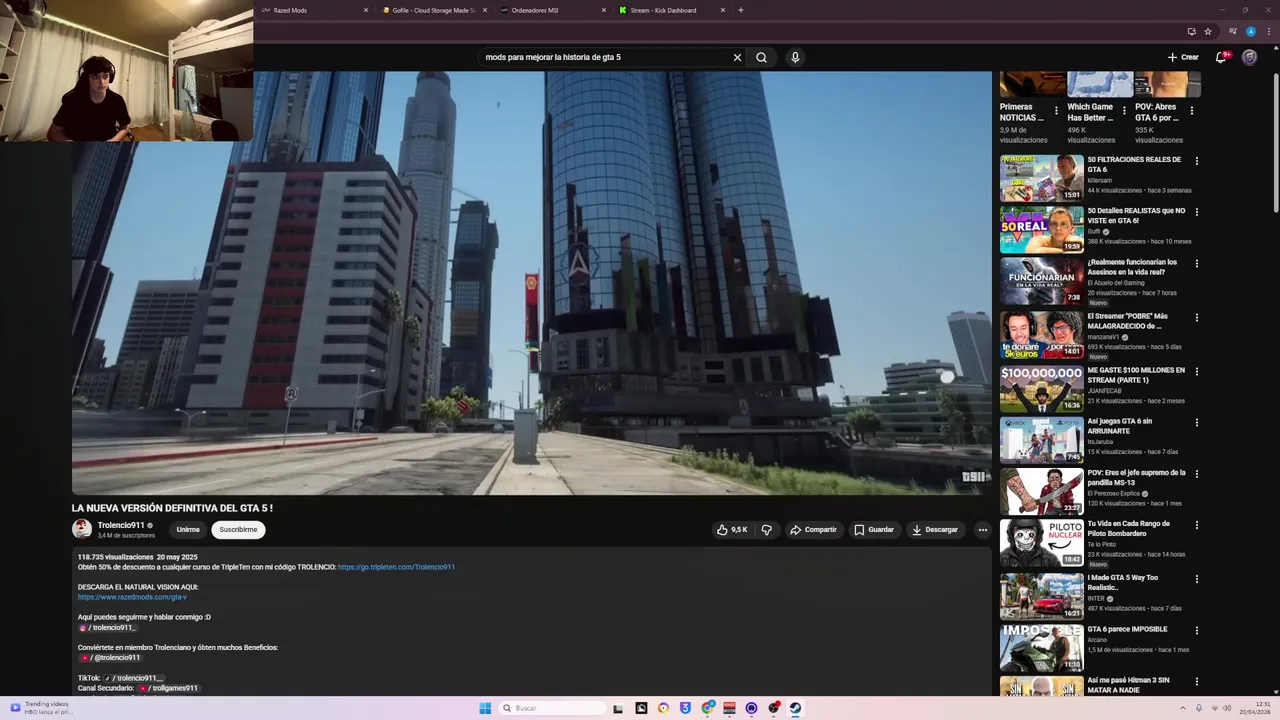Open ¿Realmente funcionarían los Asesinos video
The height and width of the screenshot is (720, 1280).
(x=1041, y=281)
